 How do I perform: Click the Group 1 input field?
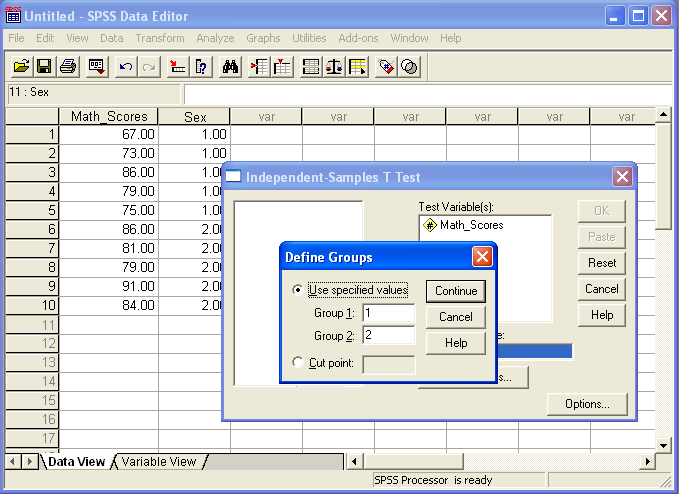[x=389, y=313]
